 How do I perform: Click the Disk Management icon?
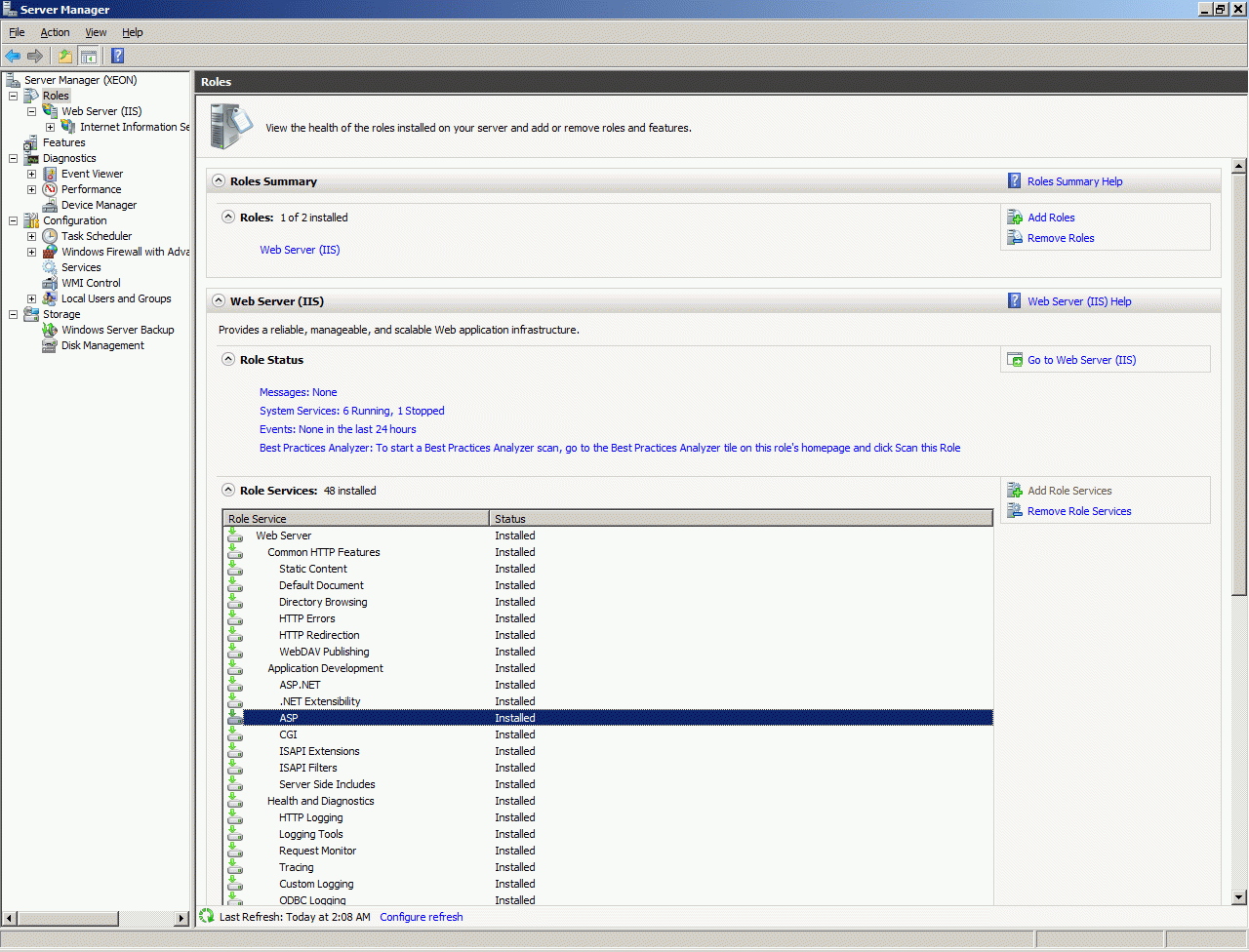[x=50, y=345]
